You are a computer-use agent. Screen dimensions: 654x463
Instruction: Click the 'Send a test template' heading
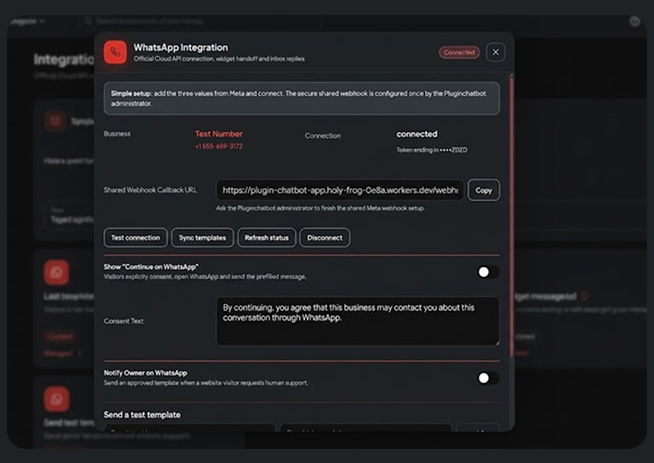142,415
